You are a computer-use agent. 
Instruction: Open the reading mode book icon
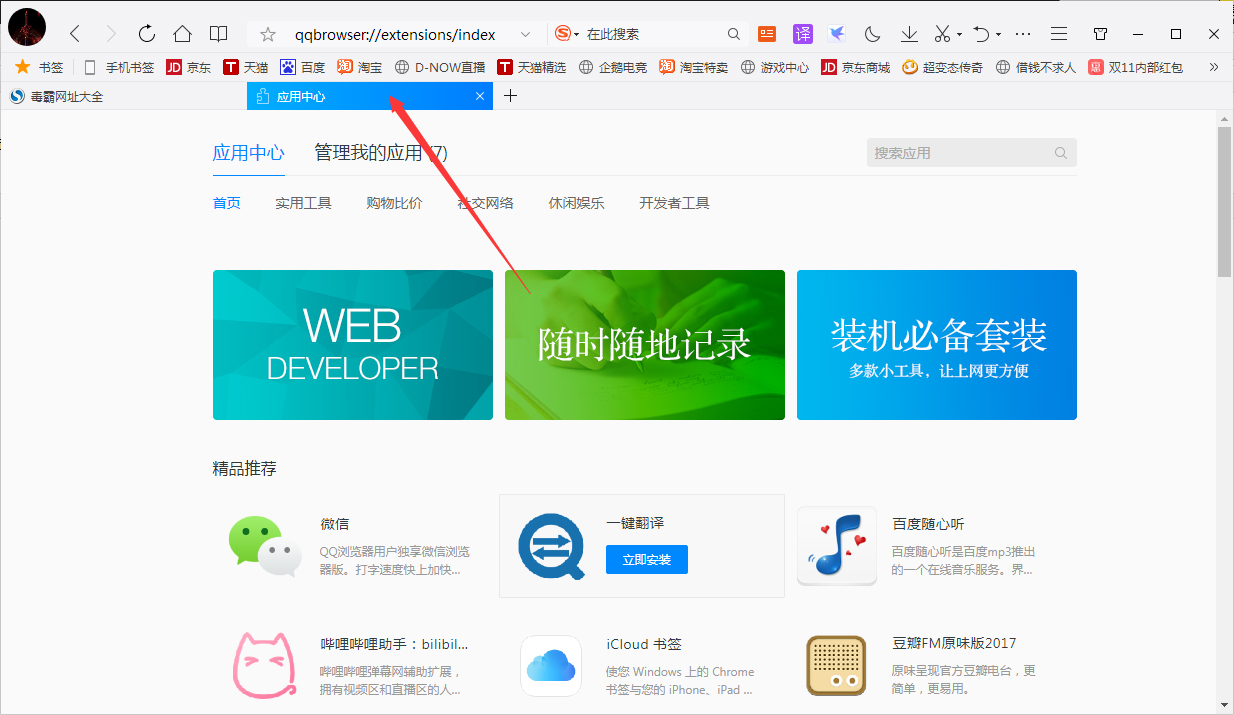[218, 33]
